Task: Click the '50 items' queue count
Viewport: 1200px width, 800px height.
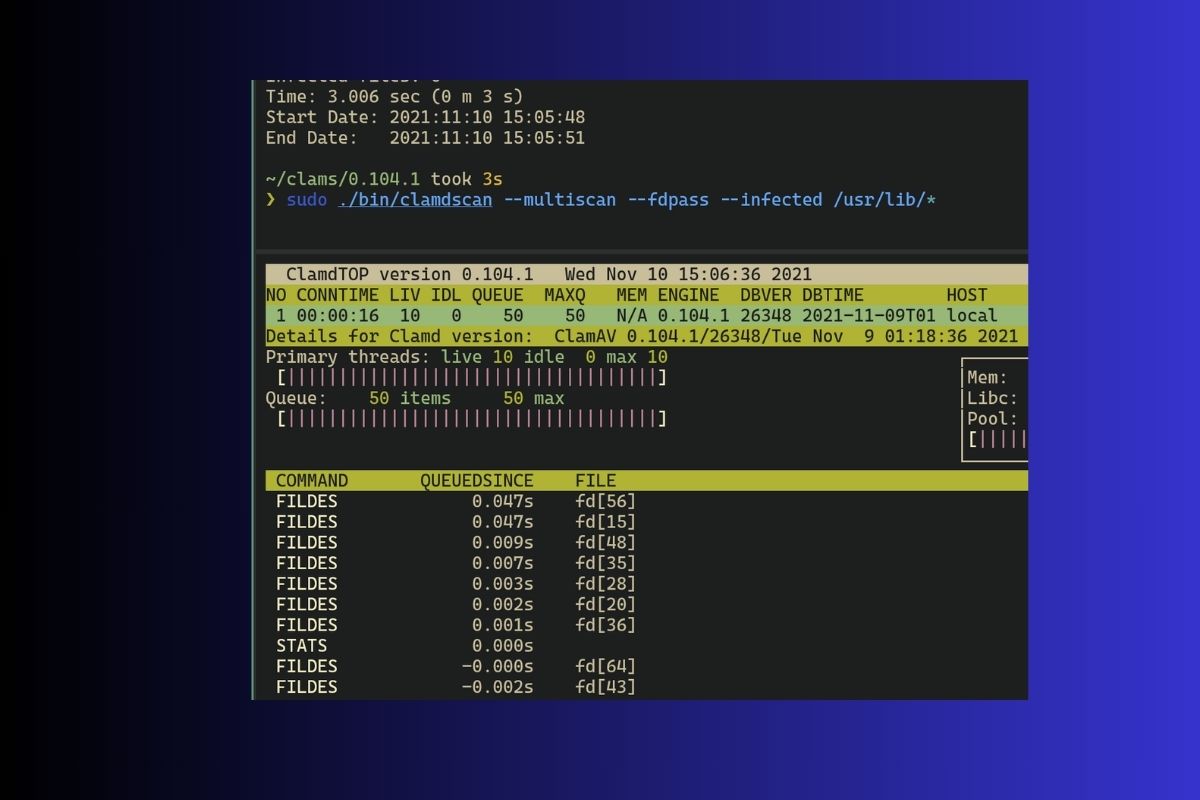Action: point(410,398)
